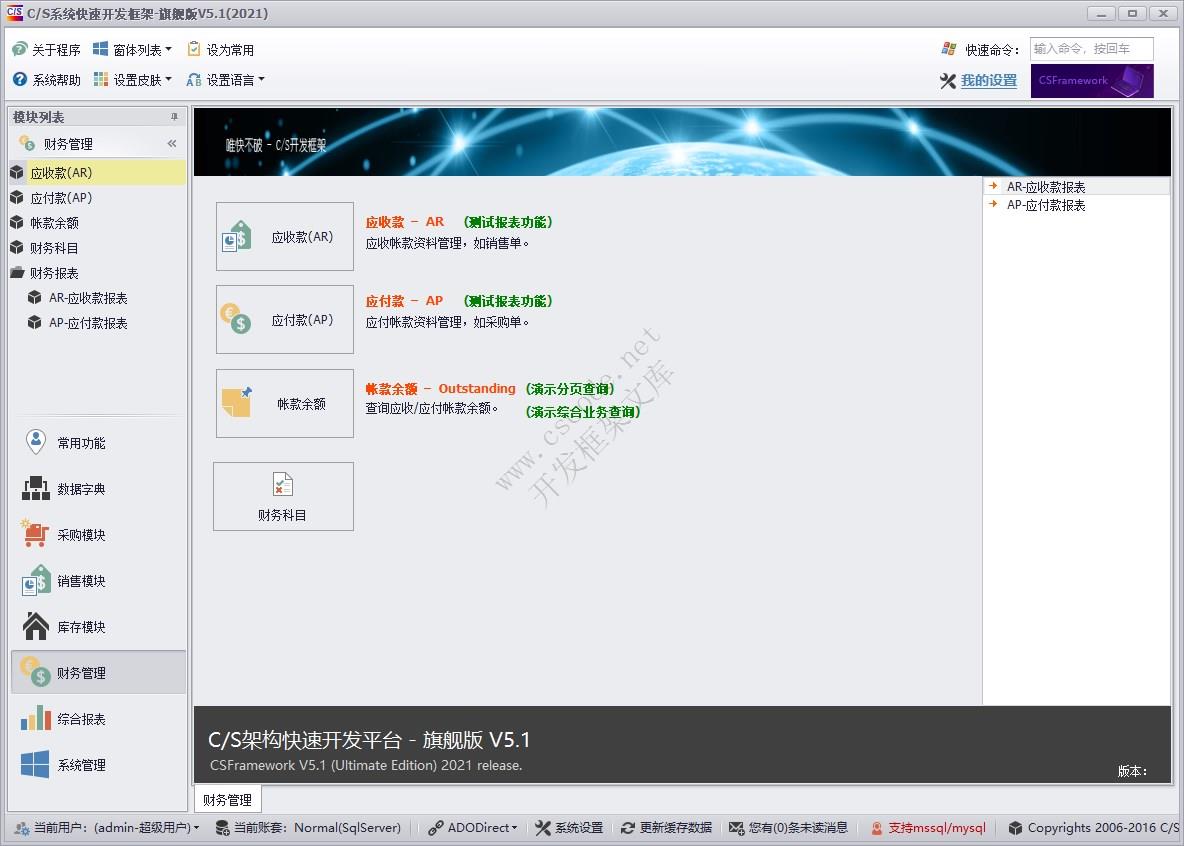Switch to the 财务管理 tab at bottom

click(x=227, y=798)
